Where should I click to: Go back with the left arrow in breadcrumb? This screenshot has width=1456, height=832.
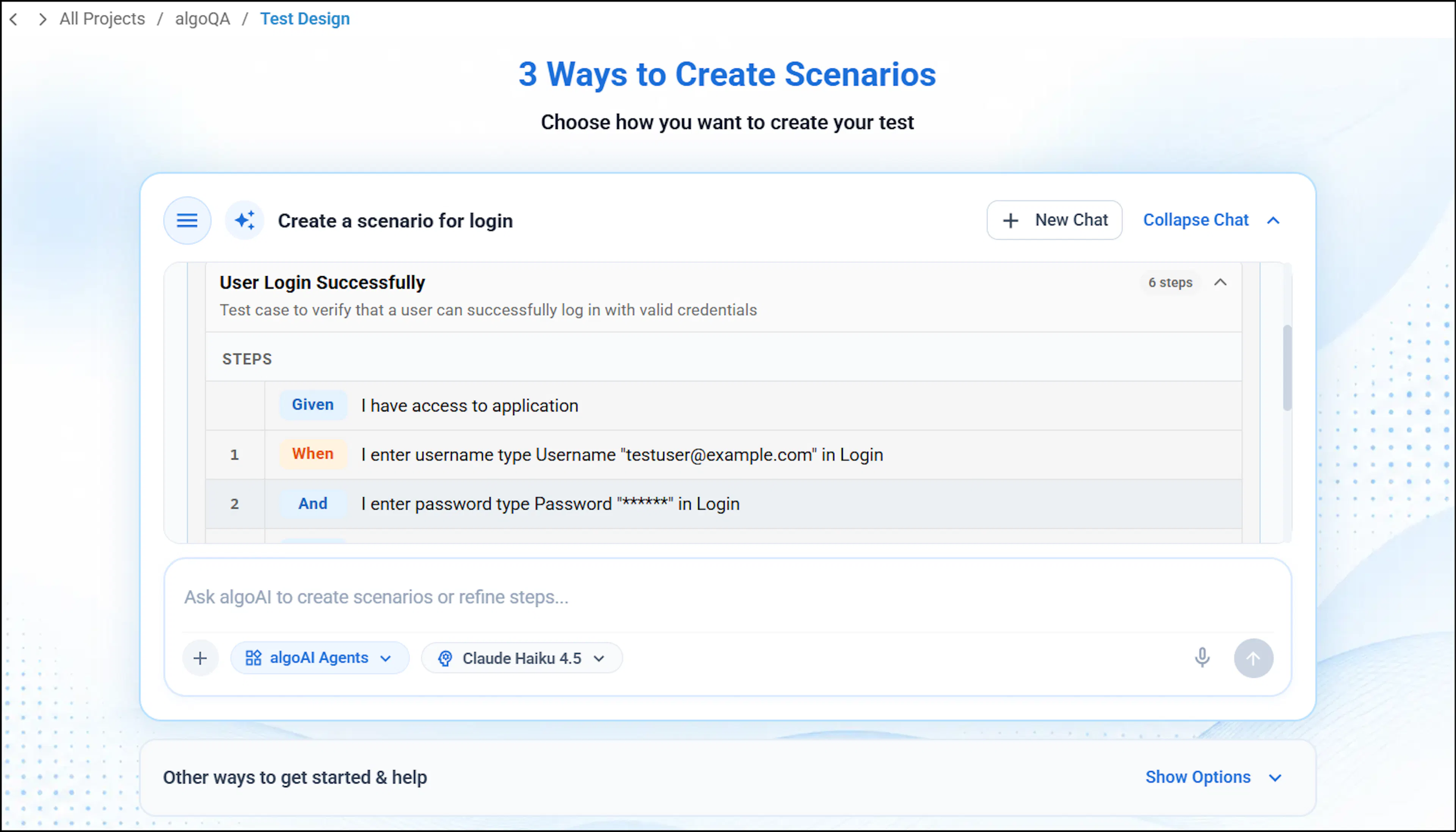[x=14, y=19]
